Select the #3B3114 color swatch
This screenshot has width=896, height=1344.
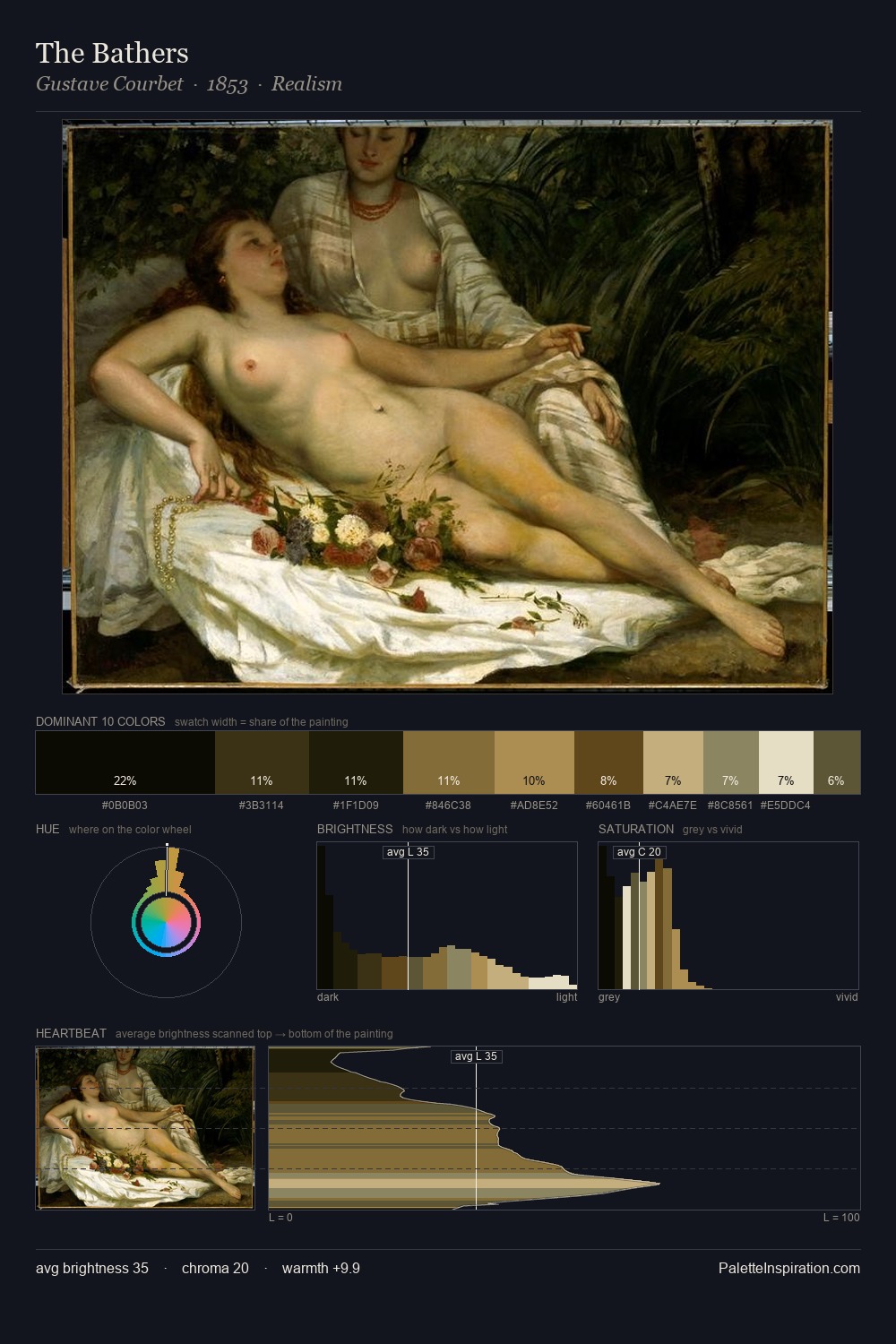tap(262, 762)
